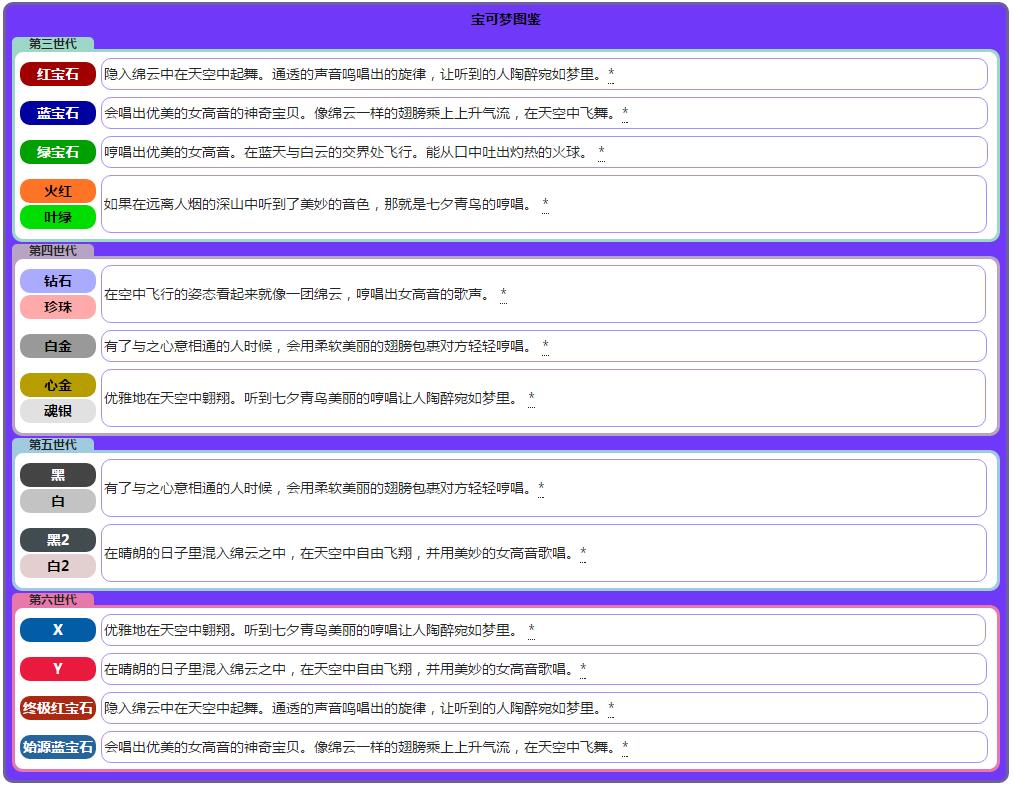
Task: Select the 白2 version label
Action: [x=57, y=566]
